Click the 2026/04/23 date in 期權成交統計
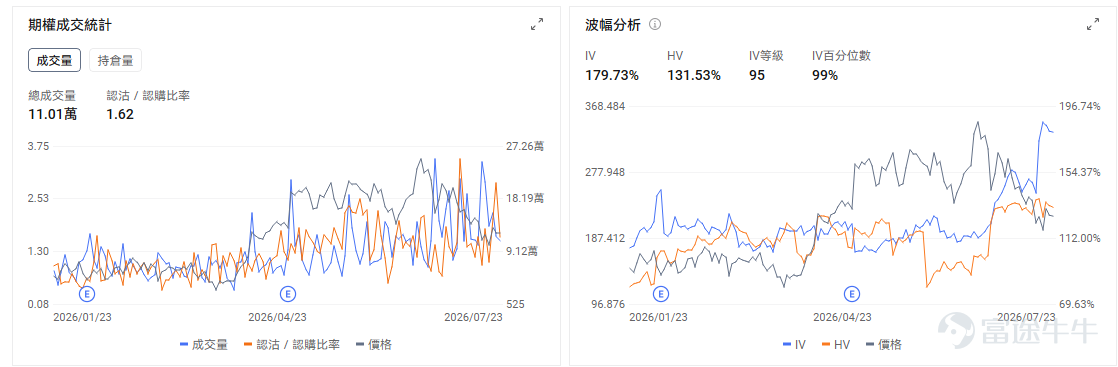 coord(277,317)
